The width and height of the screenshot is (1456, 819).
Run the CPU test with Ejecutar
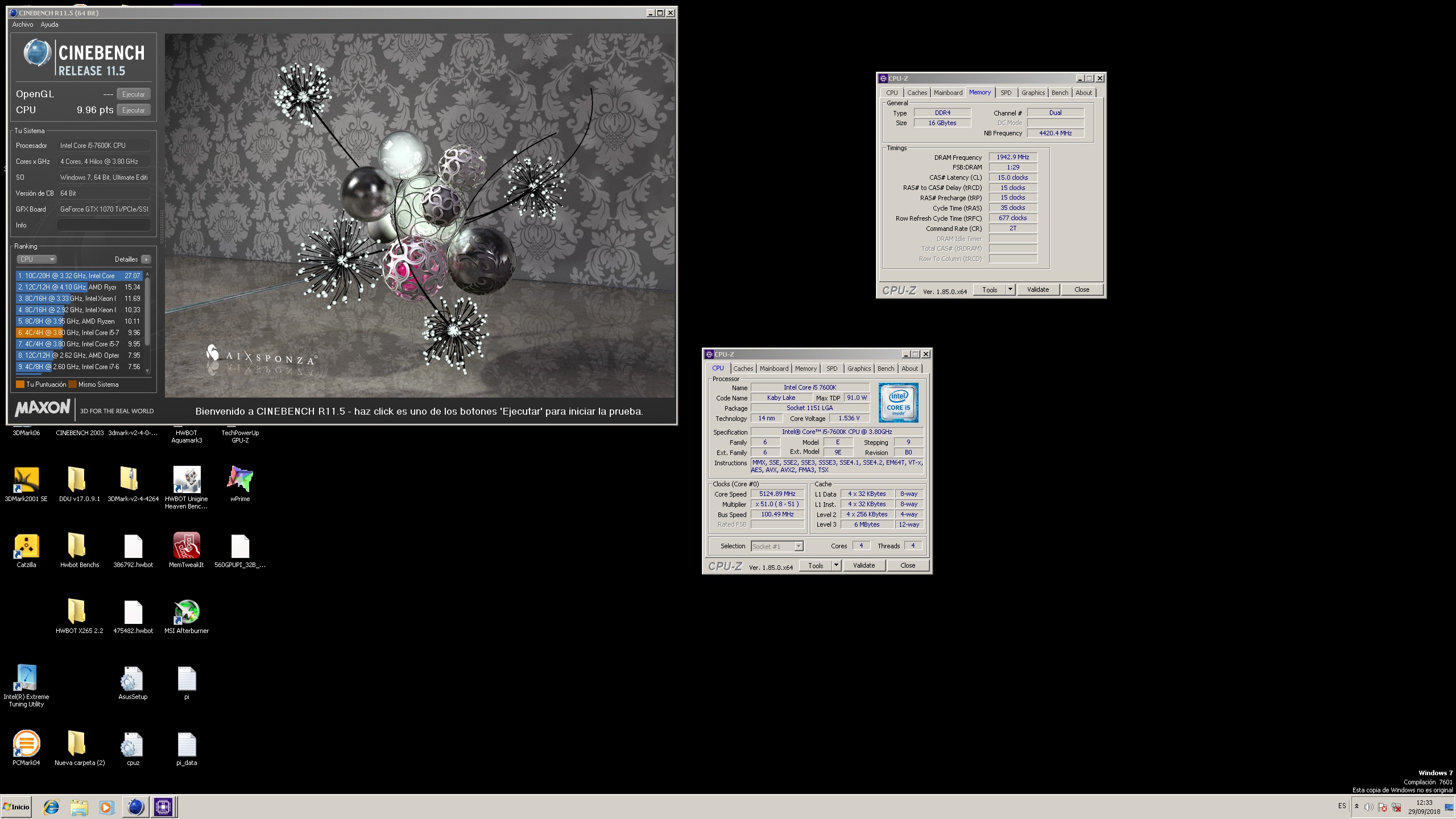(x=134, y=110)
